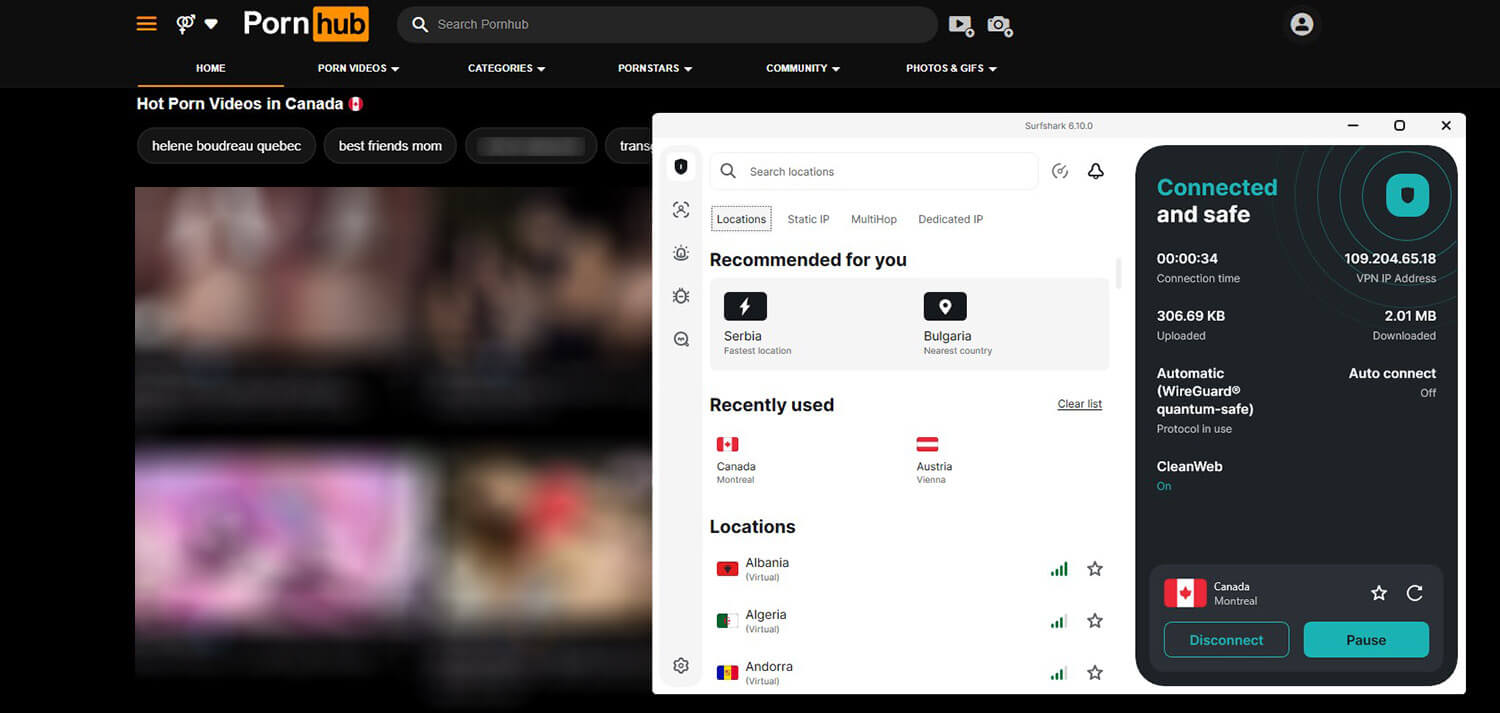
Task: Click the locations list scrollbar in Surfshark
Action: (x=1118, y=272)
